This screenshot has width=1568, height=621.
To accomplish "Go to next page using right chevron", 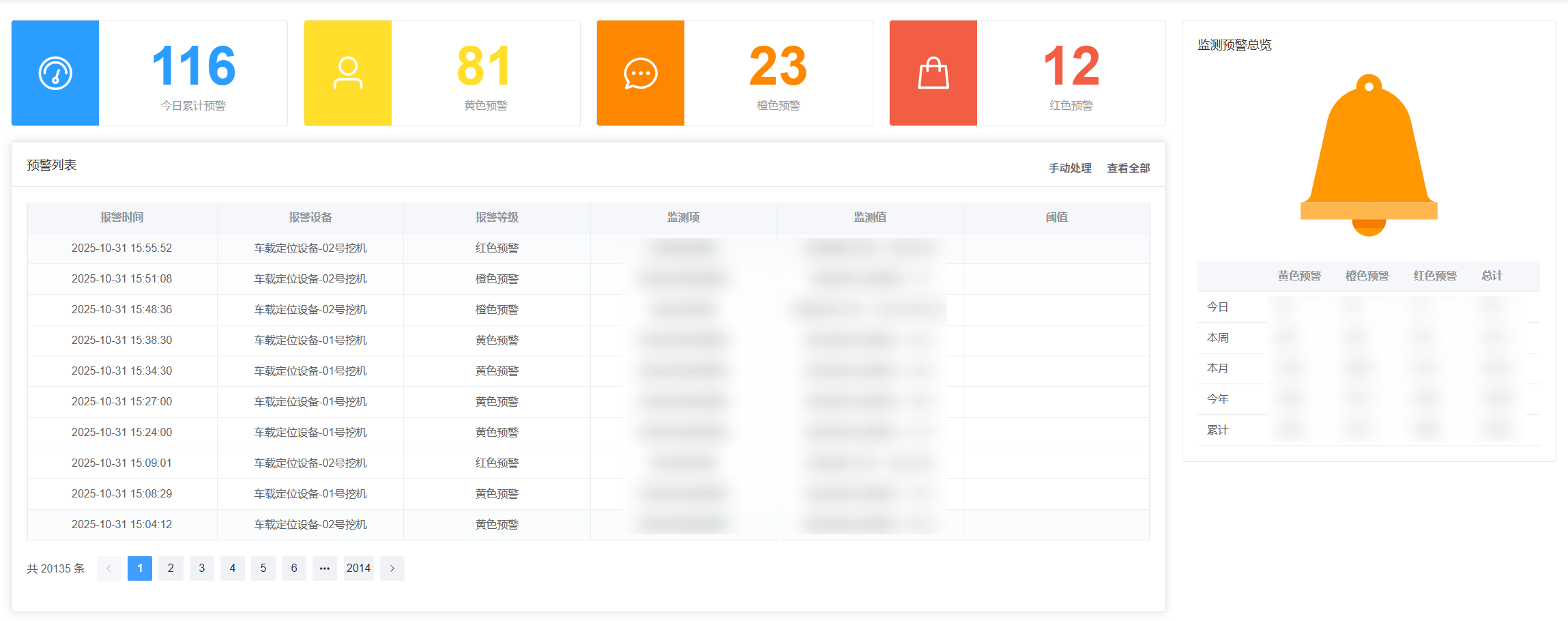I will (x=392, y=568).
